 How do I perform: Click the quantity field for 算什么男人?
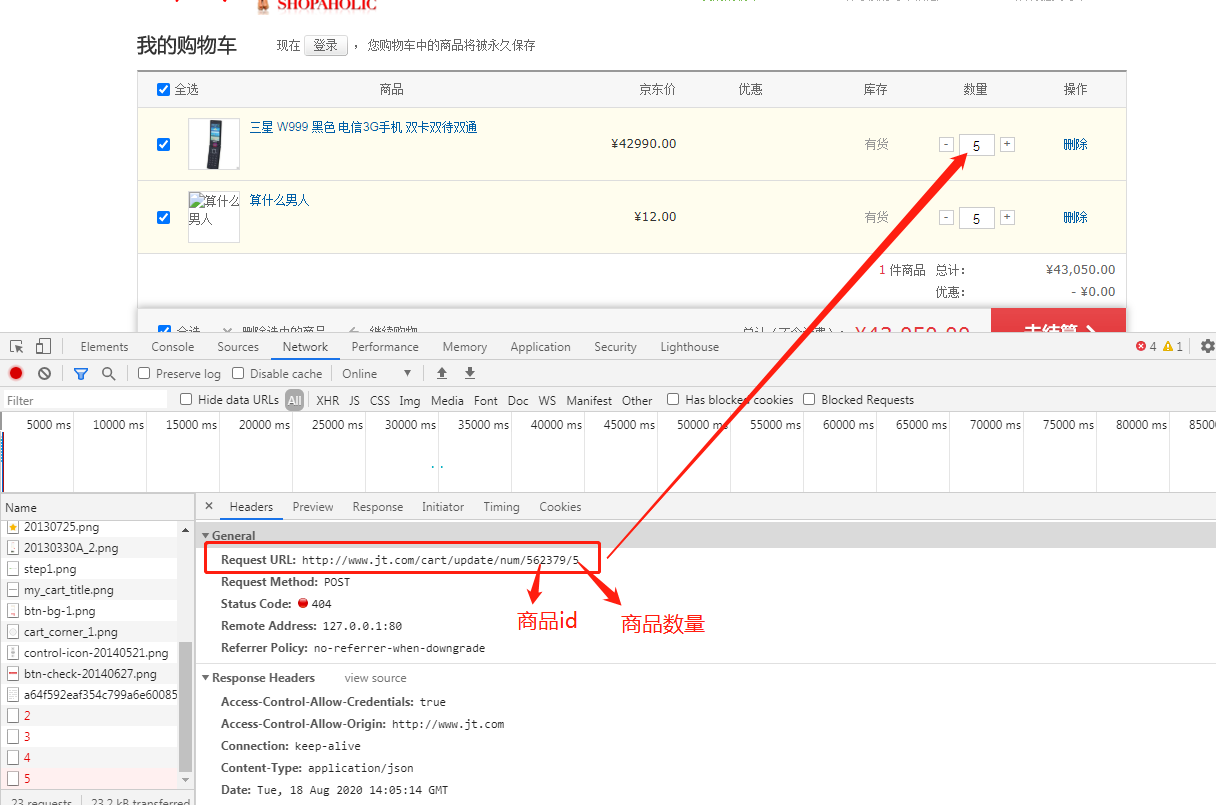click(976, 218)
